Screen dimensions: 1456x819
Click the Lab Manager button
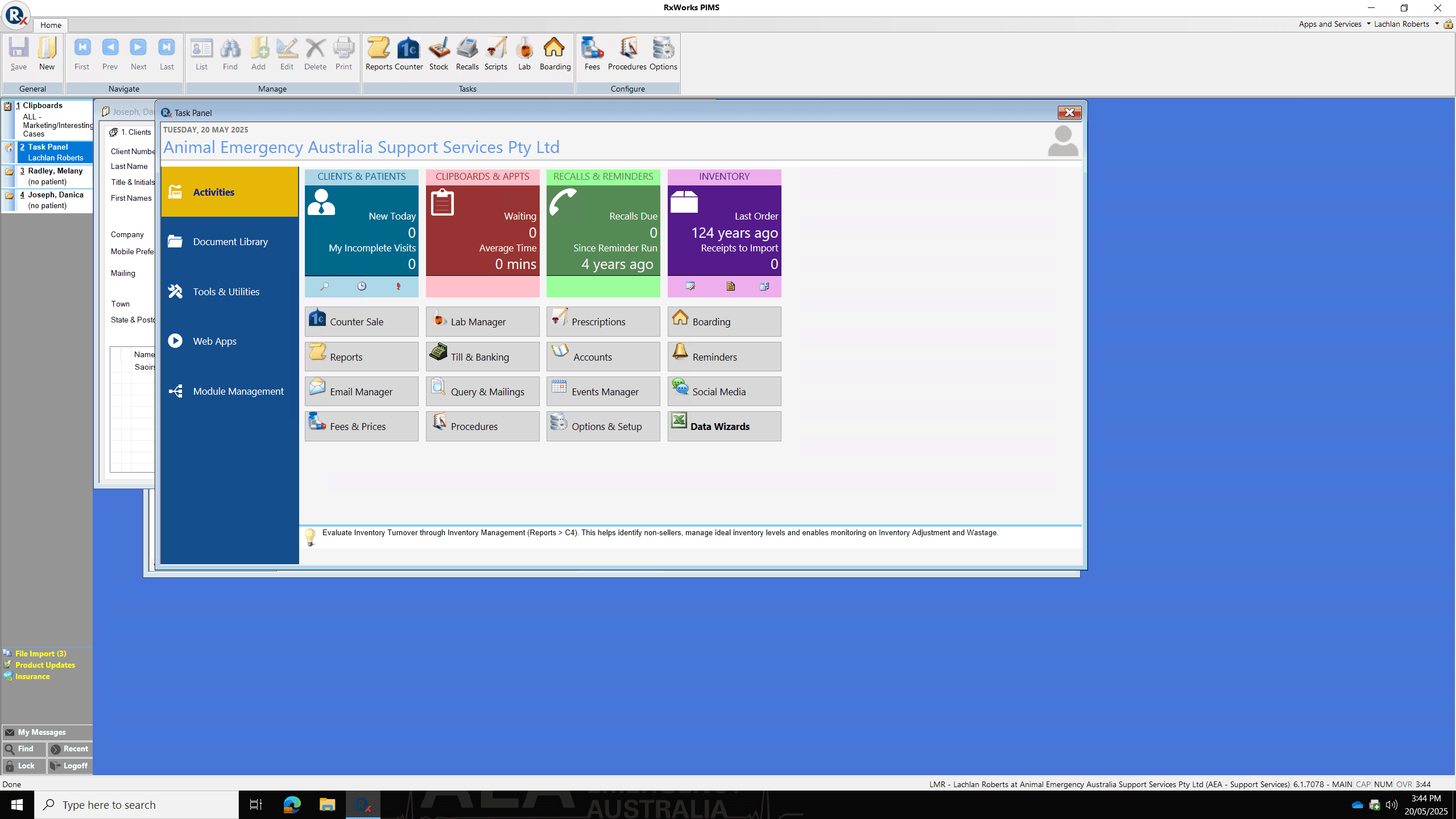[482, 321]
